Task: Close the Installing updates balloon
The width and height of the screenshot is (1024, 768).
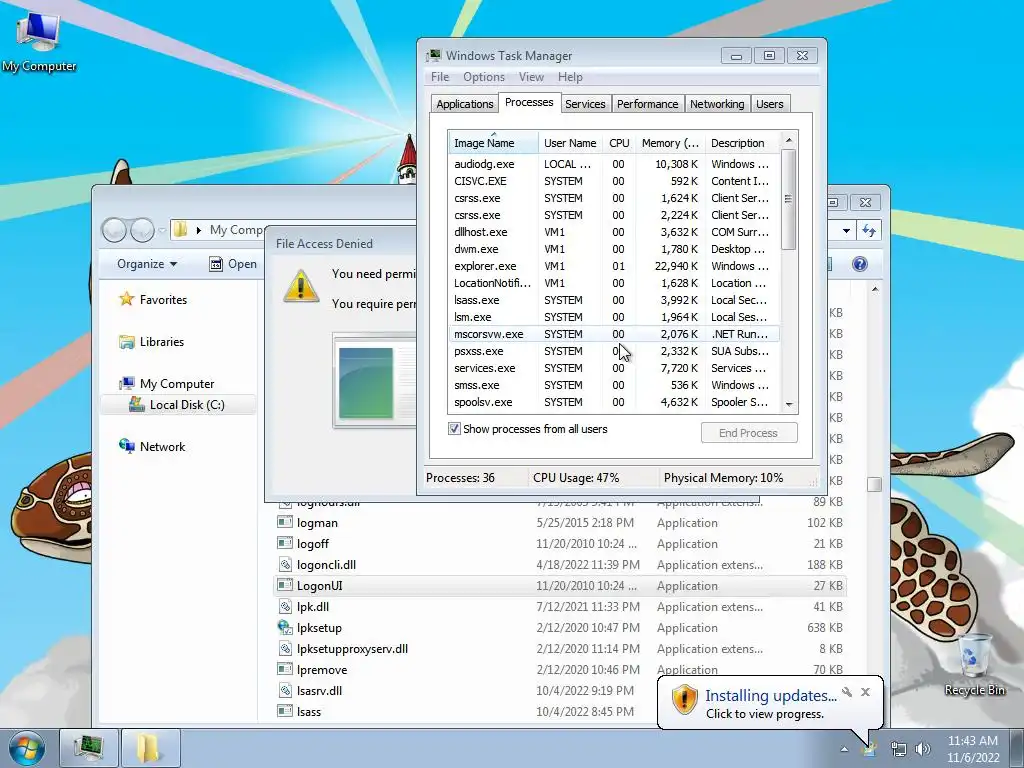Action: click(x=865, y=692)
